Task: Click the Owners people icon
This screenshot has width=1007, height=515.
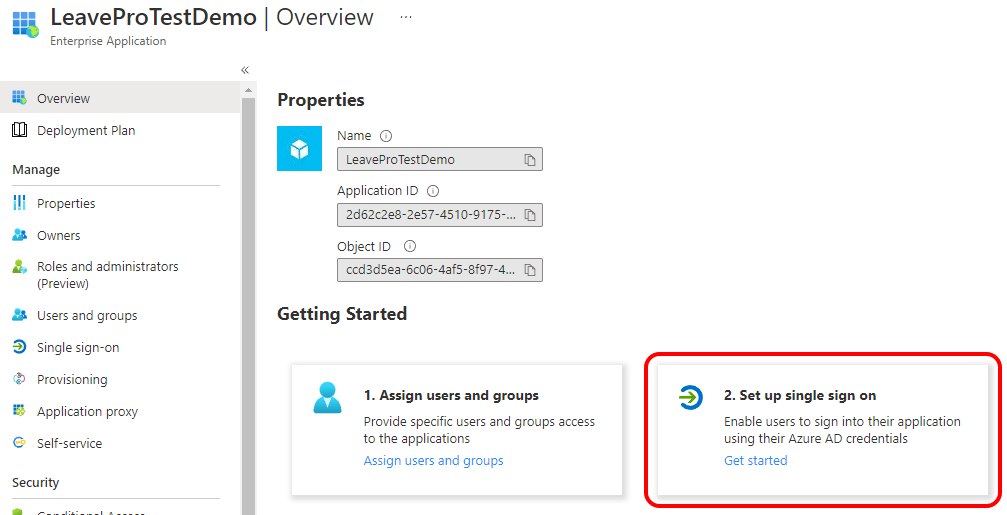Action: (19, 235)
